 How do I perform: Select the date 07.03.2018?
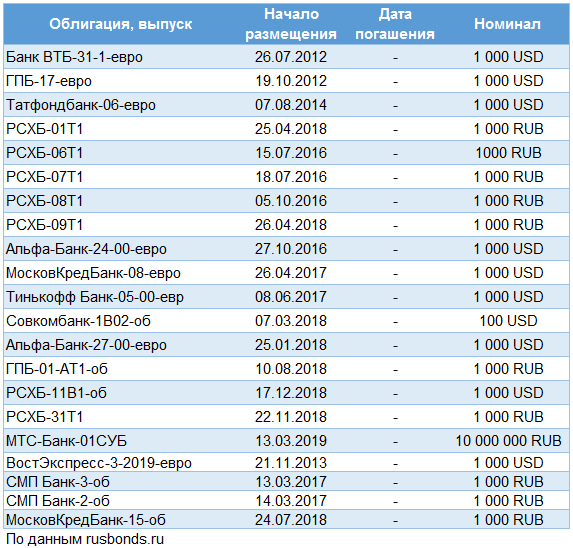coord(291,321)
